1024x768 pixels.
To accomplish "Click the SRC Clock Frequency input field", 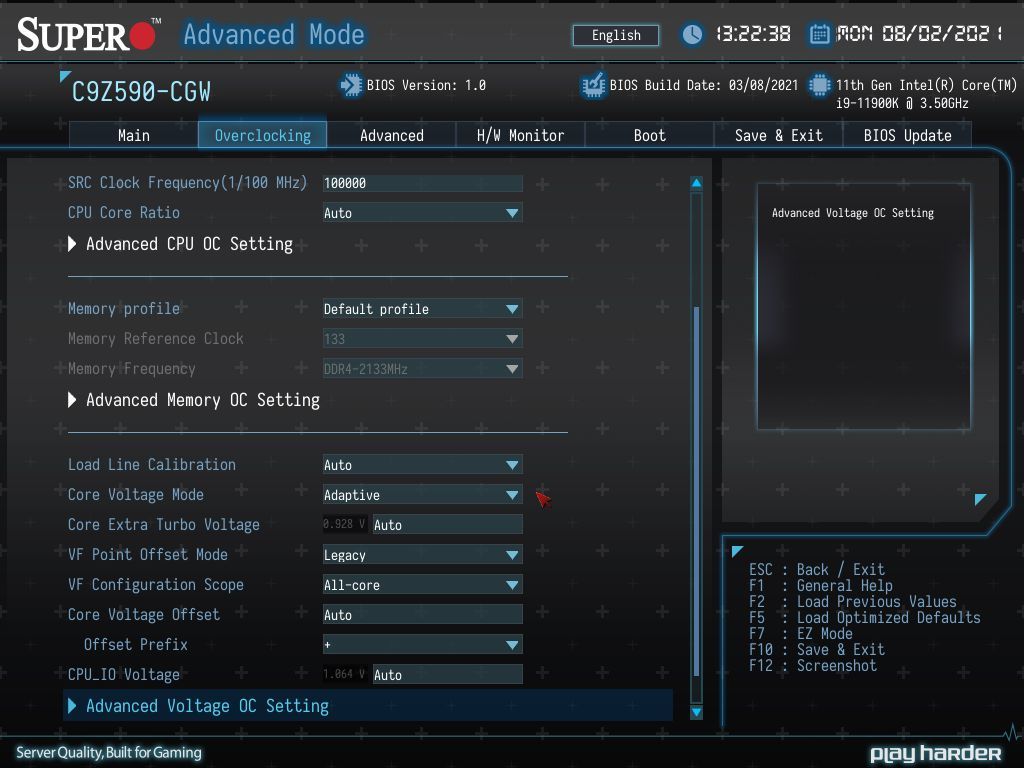I will point(423,183).
